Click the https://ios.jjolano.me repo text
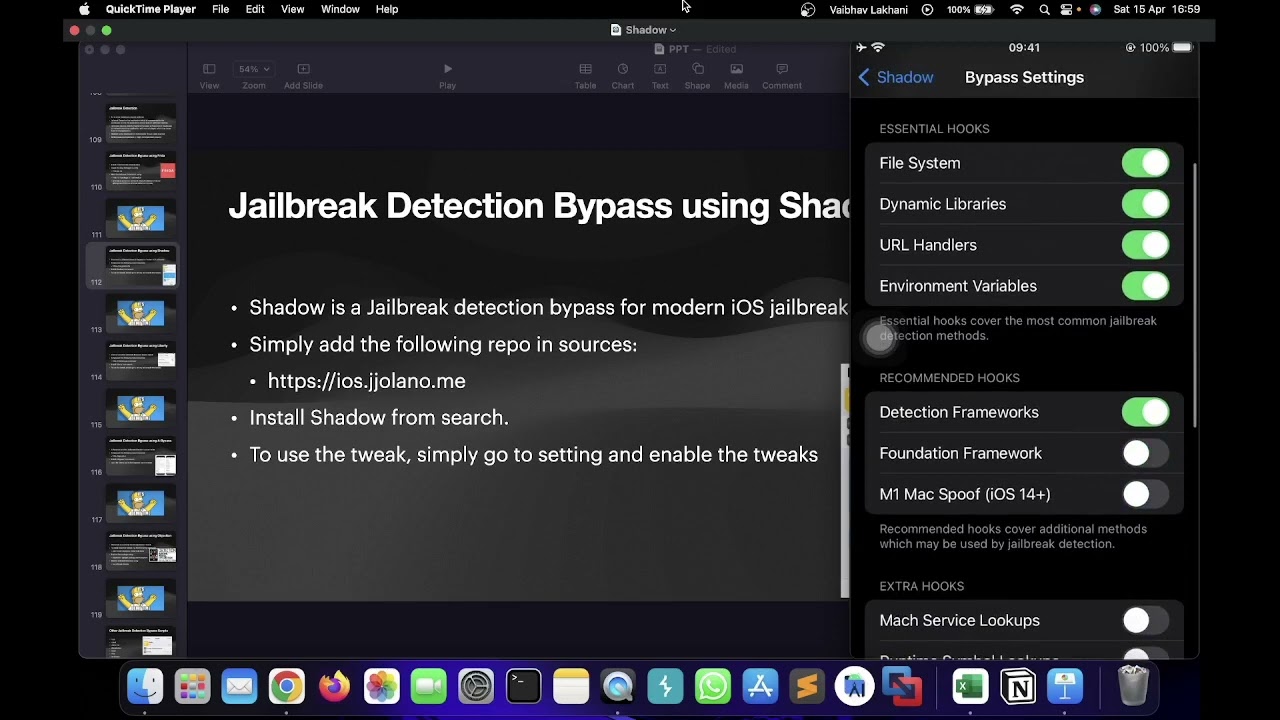 pos(366,381)
